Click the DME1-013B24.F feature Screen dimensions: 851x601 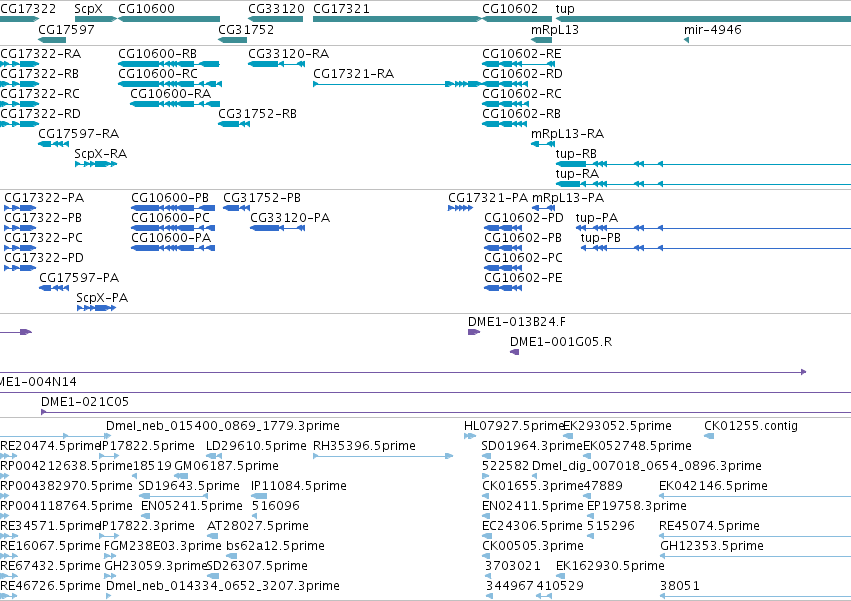[474, 332]
